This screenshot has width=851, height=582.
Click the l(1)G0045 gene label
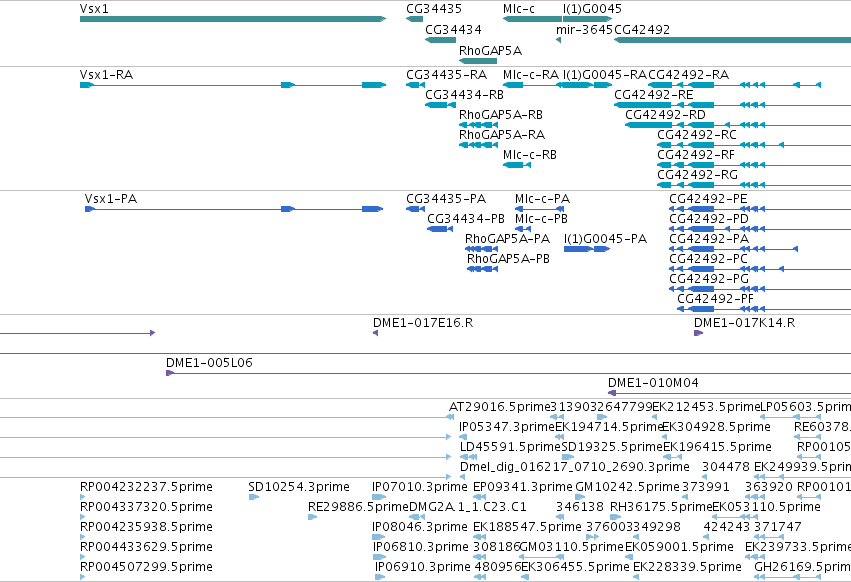(592, 9)
